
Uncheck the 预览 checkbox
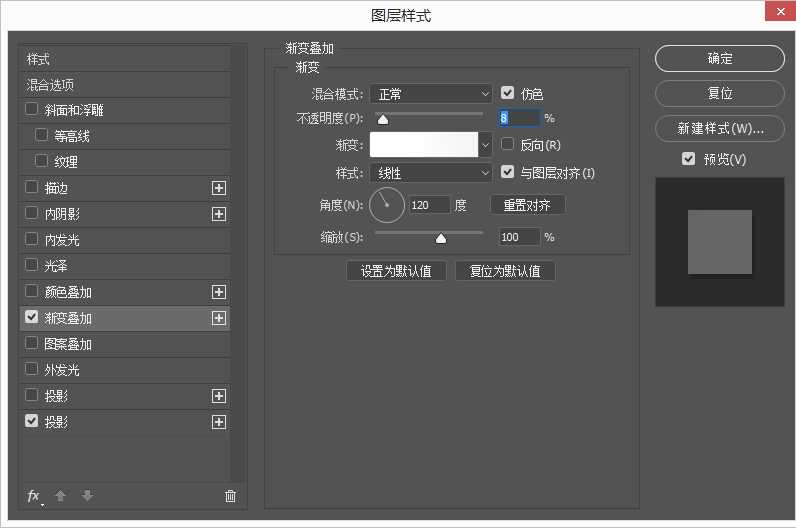click(688, 159)
